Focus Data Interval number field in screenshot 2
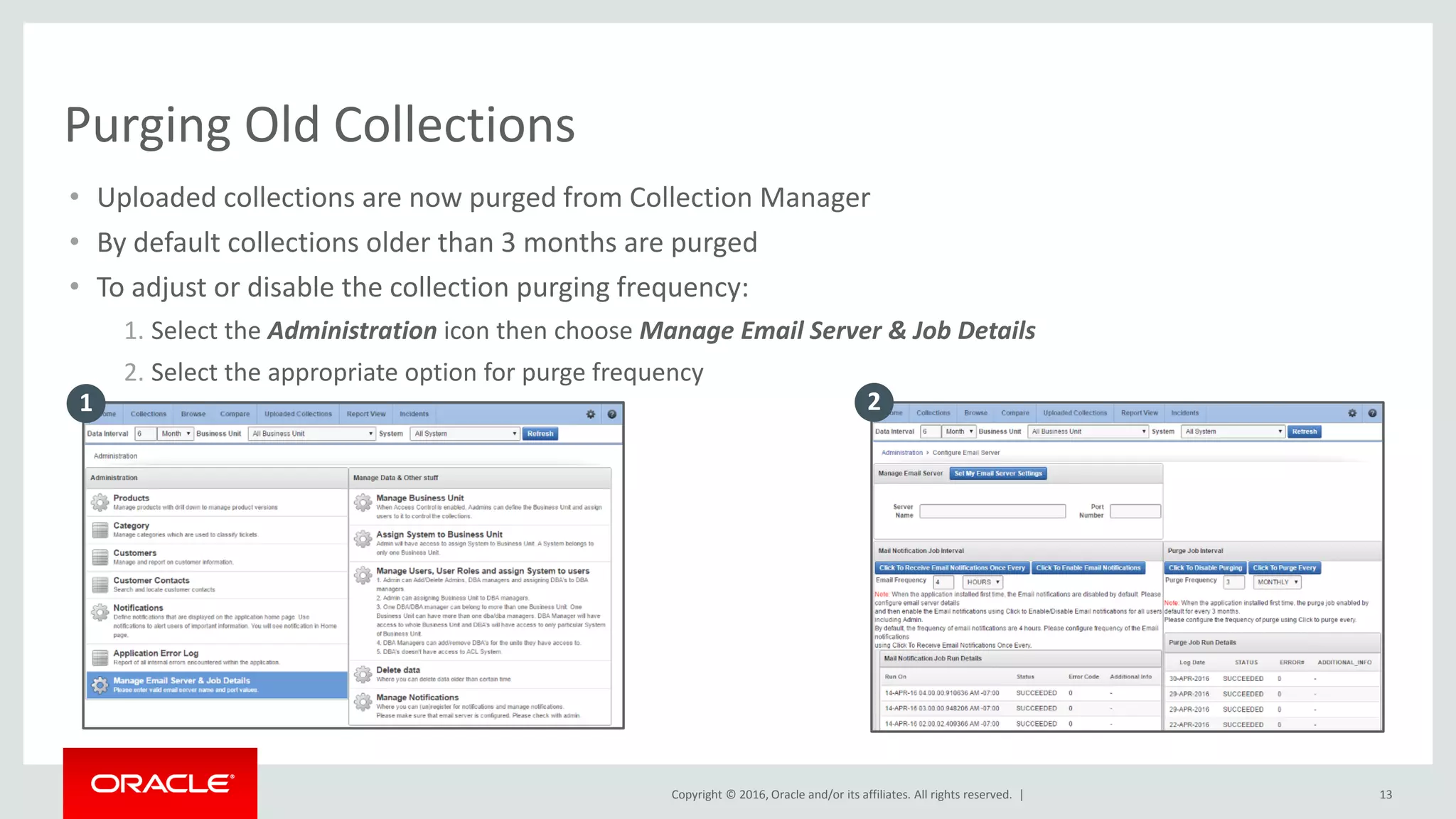The height and width of the screenshot is (819, 1456). [930, 432]
